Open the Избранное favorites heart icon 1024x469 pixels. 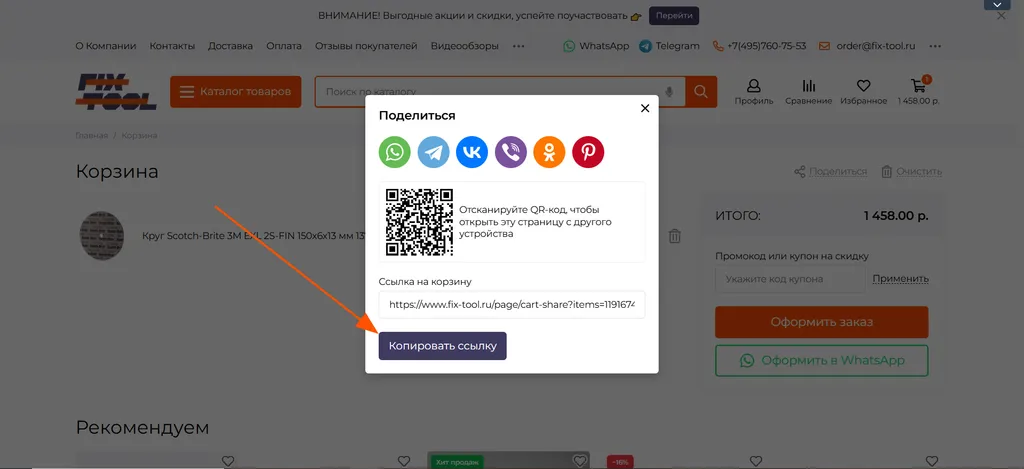click(863, 91)
